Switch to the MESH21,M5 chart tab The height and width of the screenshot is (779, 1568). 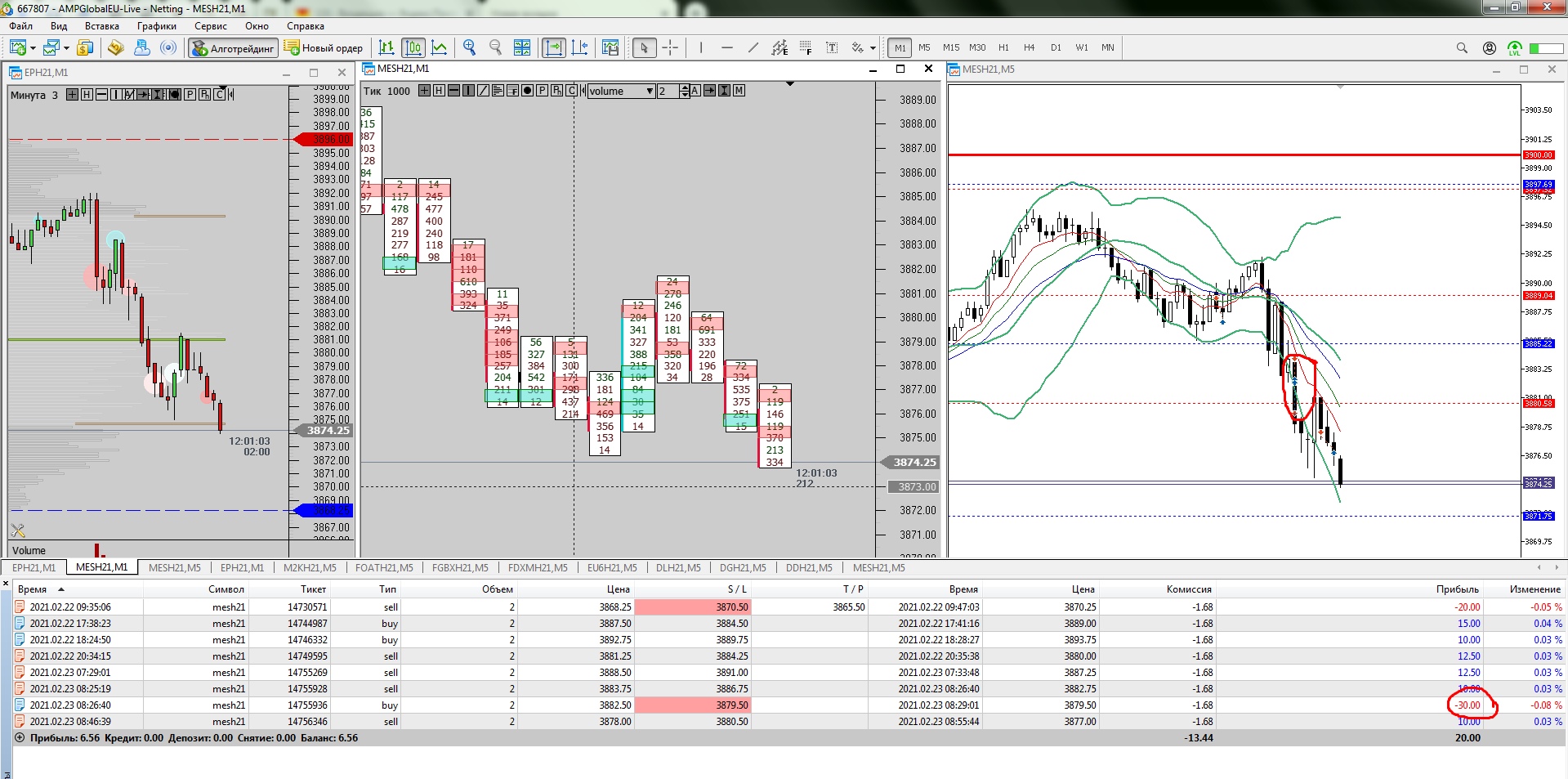click(x=175, y=567)
